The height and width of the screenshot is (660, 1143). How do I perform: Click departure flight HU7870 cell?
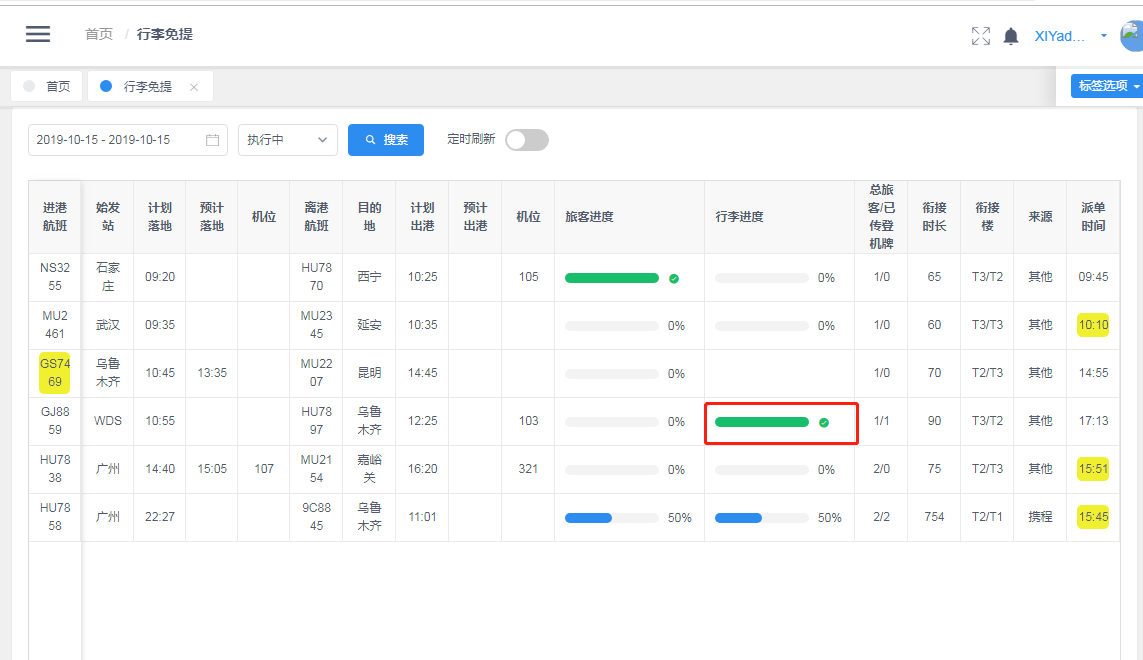[316, 277]
